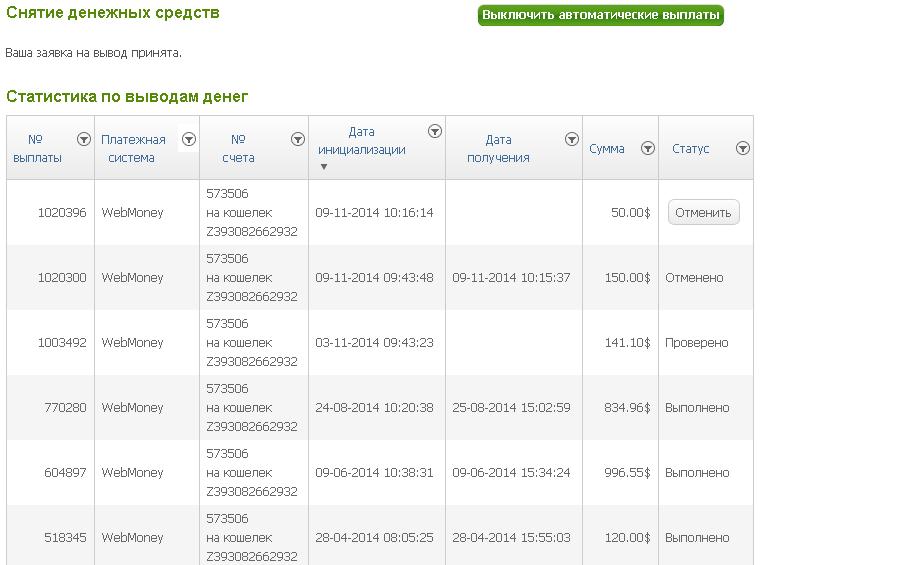Open filter icon beside № счета header
Screen dimensions: 904x565
pos(297,140)
